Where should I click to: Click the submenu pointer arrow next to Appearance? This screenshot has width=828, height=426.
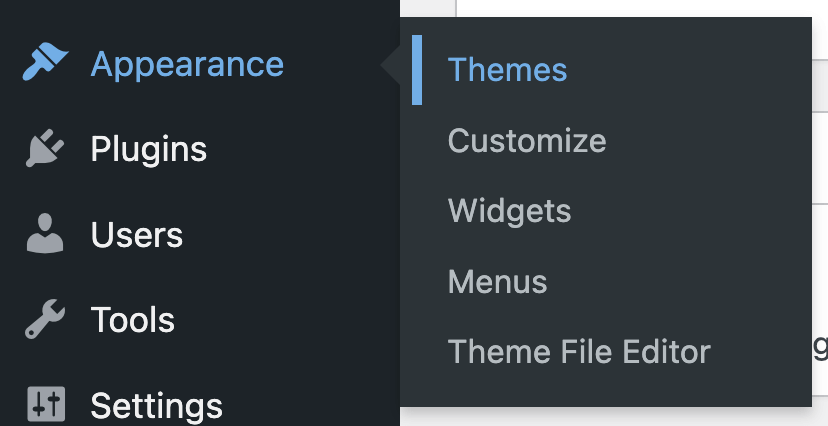pos(391,66)
